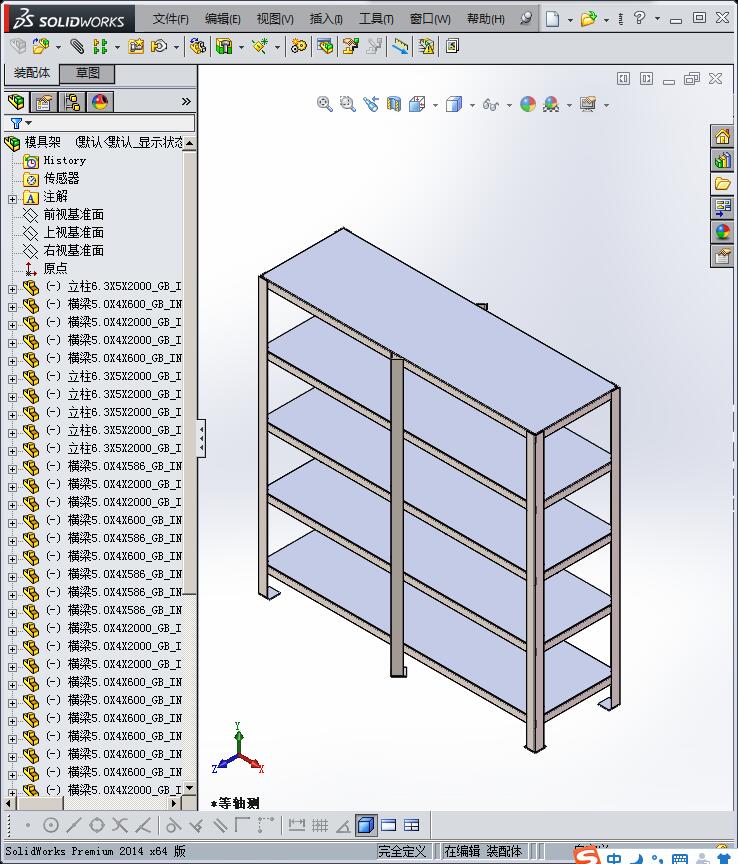Open the tree filter funnel dropdown
The width and height of the screenshot is (738, 864).
[20, 123]
